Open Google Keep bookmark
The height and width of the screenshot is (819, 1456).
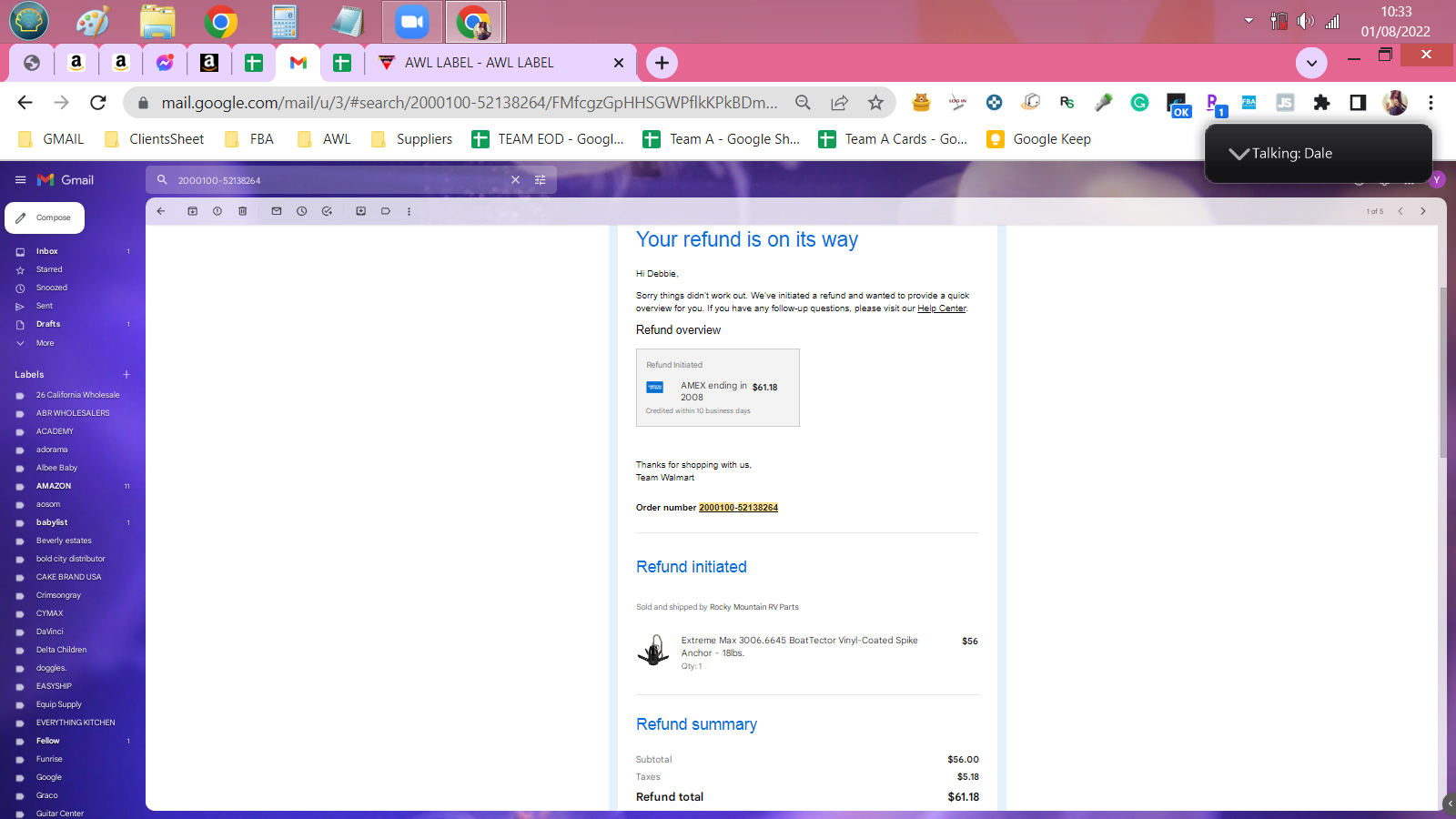[x=1039, y=139]
